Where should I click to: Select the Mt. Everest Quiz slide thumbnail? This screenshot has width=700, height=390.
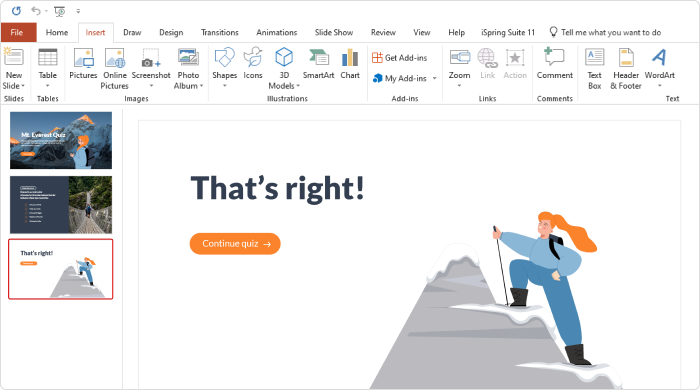tap(61, 140)
